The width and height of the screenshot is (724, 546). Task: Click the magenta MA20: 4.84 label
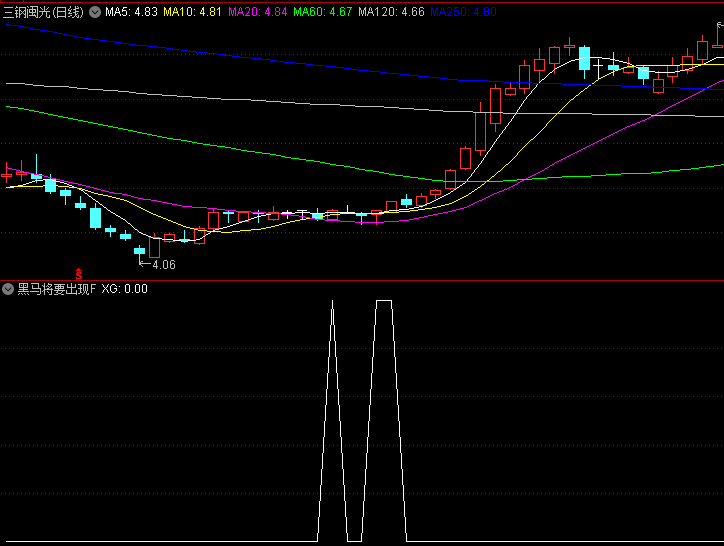click(x=258, y=12)
